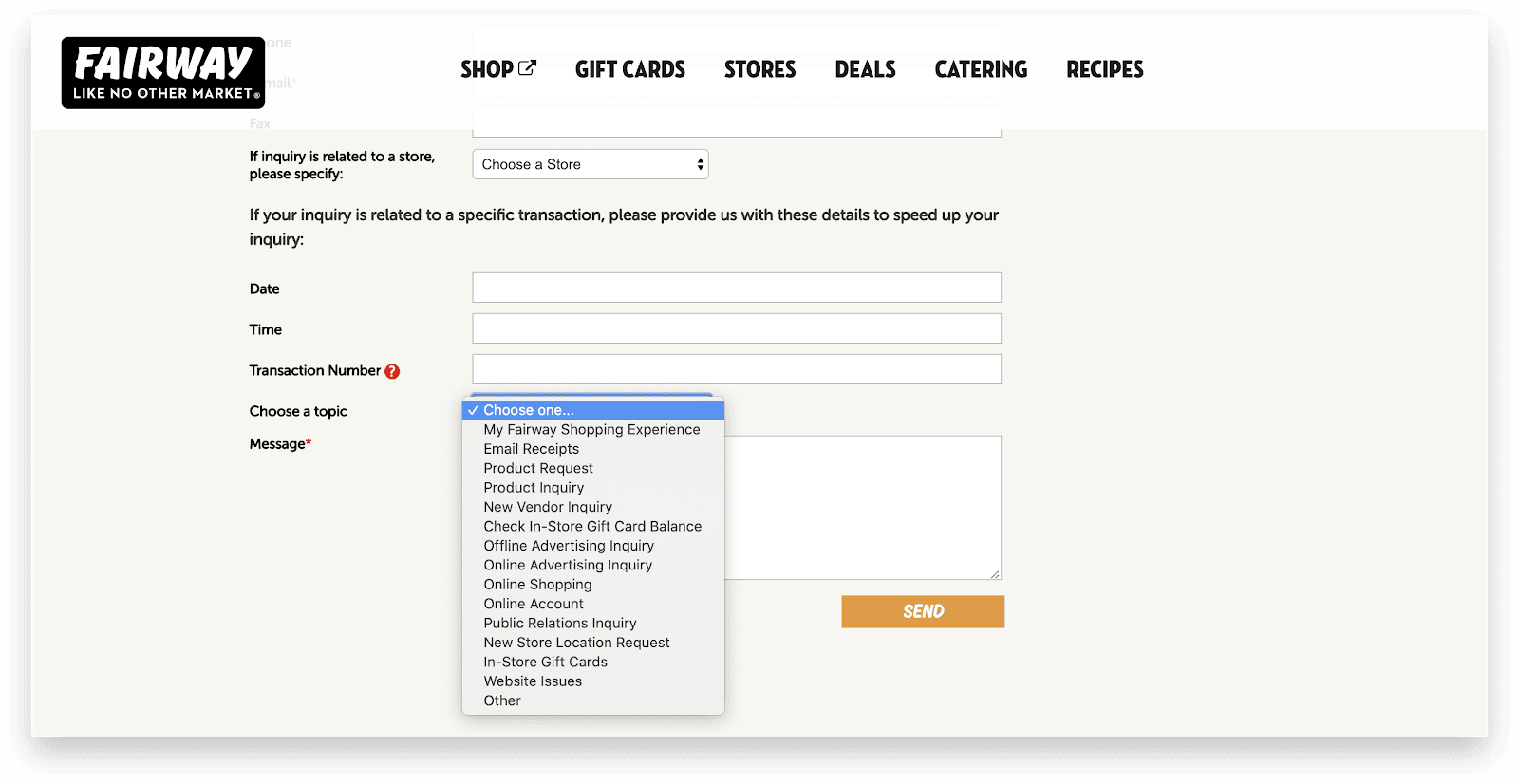Choose Website Issues option
This screenshot has height=784, width=1519.
point(593,681)
